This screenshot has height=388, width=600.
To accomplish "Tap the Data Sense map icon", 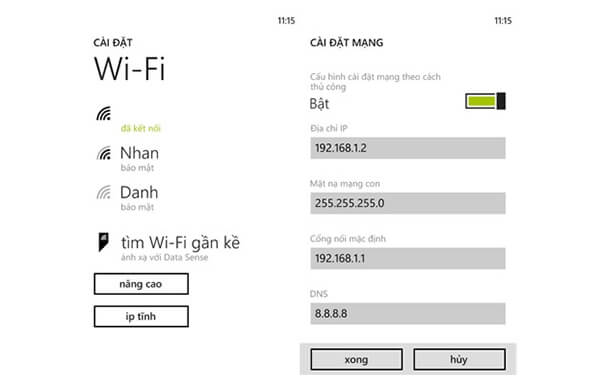I will coord(103,242).
